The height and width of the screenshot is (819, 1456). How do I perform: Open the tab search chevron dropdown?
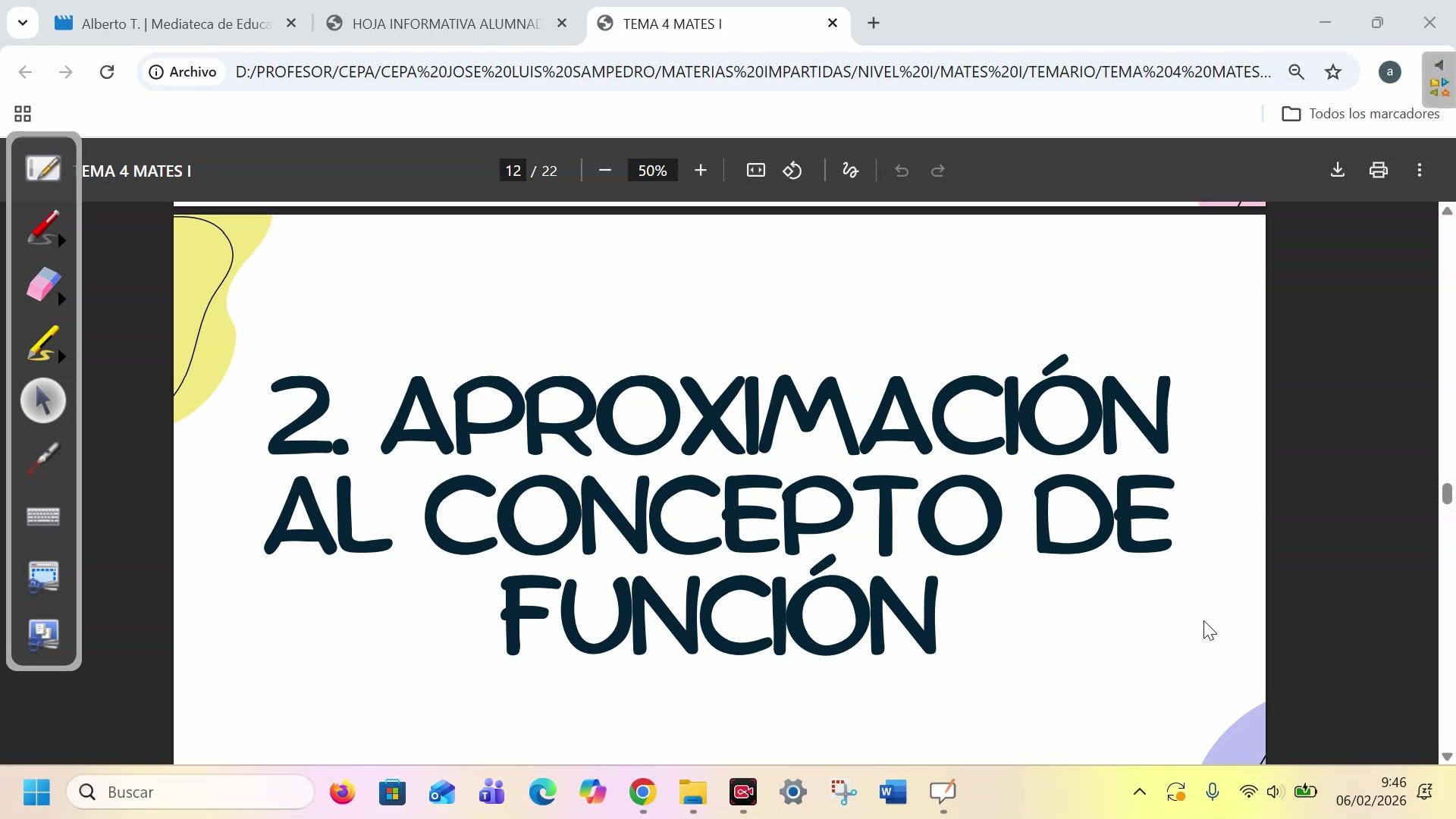point(23,23)
